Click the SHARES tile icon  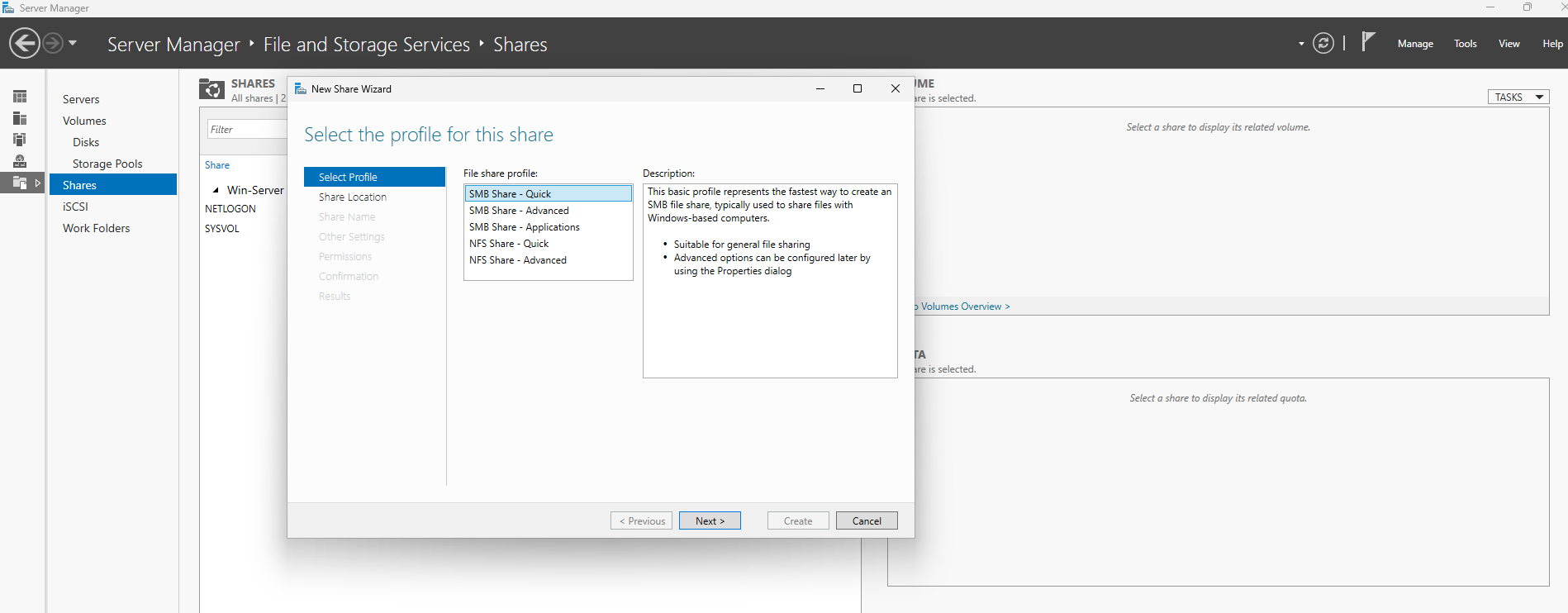(211, 89)
